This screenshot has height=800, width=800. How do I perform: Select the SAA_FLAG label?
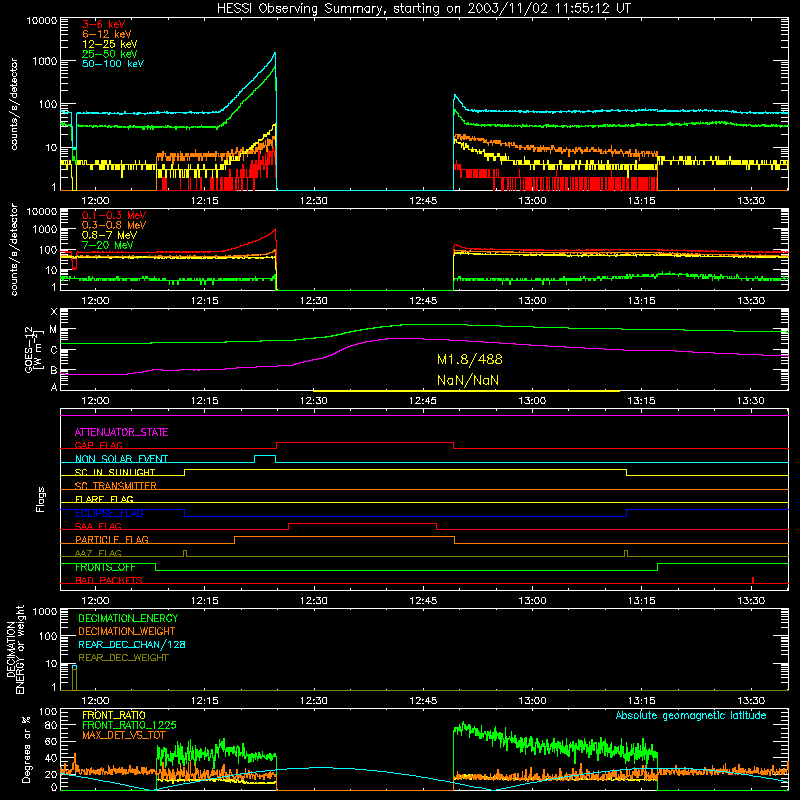[x=98, y=526]
